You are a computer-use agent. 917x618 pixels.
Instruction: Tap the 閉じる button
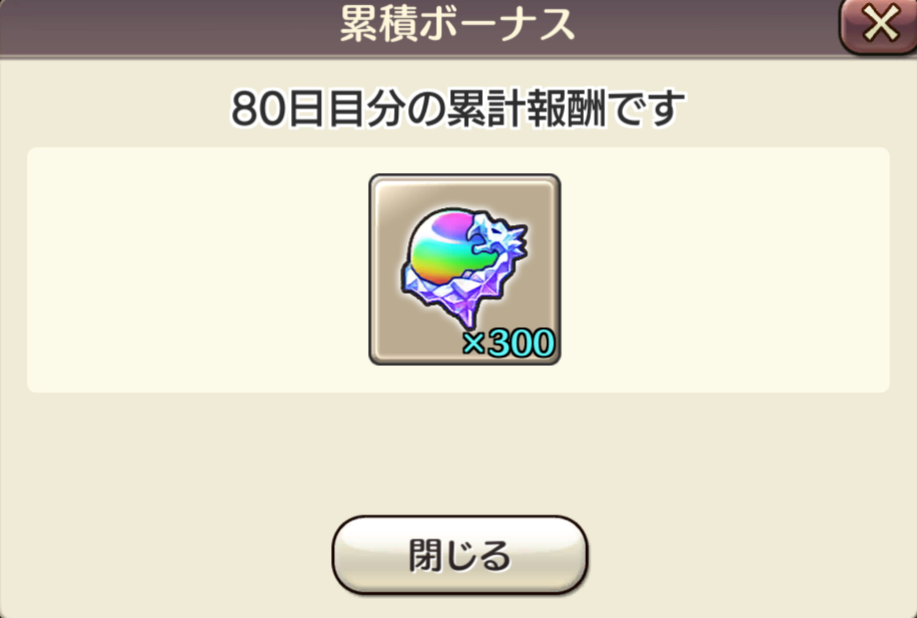460,555
